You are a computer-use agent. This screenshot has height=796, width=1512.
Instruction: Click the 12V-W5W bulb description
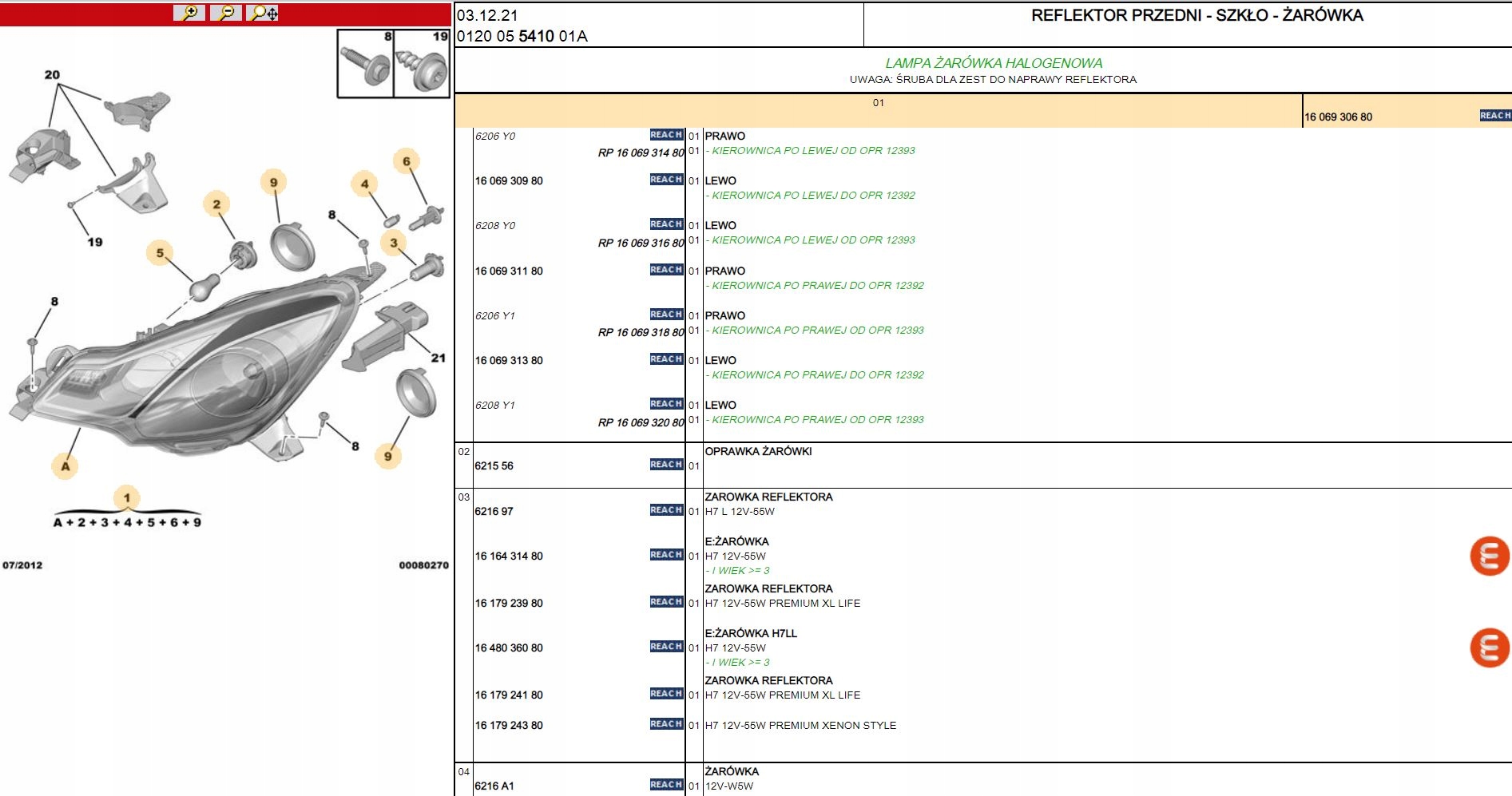(x=729, y=786)
